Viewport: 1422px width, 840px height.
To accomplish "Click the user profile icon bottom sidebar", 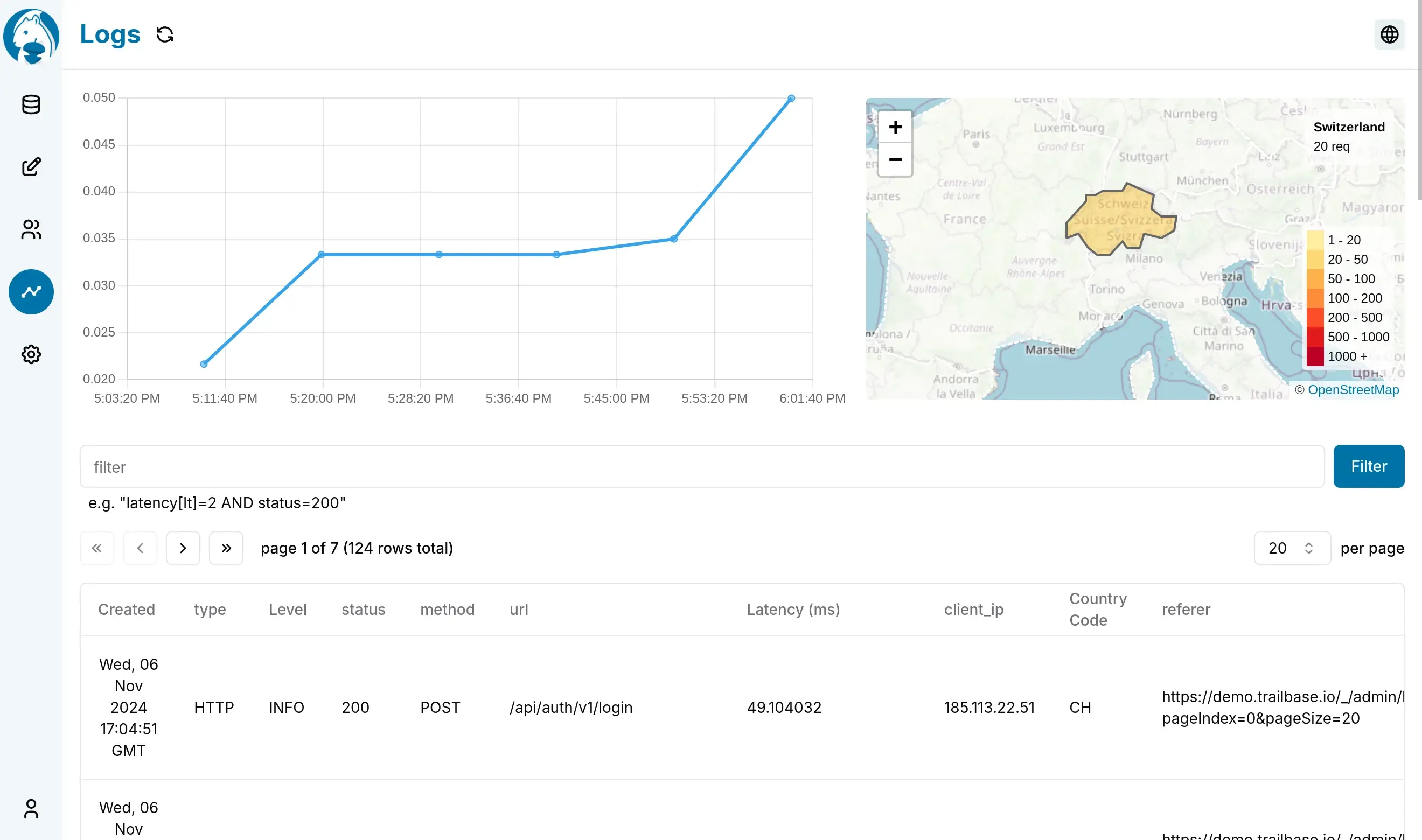I will [x=30, y=810].
